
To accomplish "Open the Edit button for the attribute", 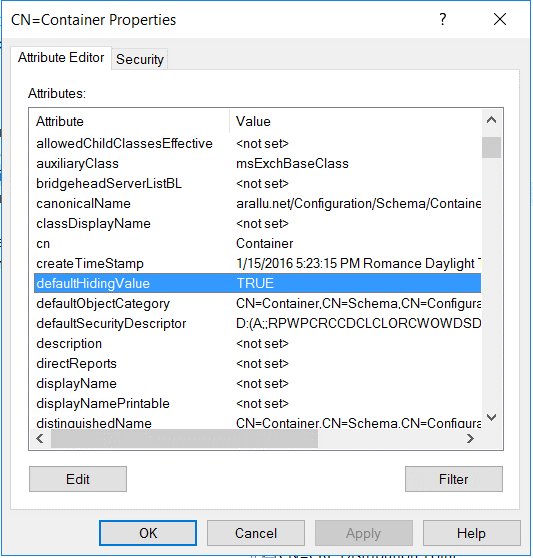I will tap(78, 479).
